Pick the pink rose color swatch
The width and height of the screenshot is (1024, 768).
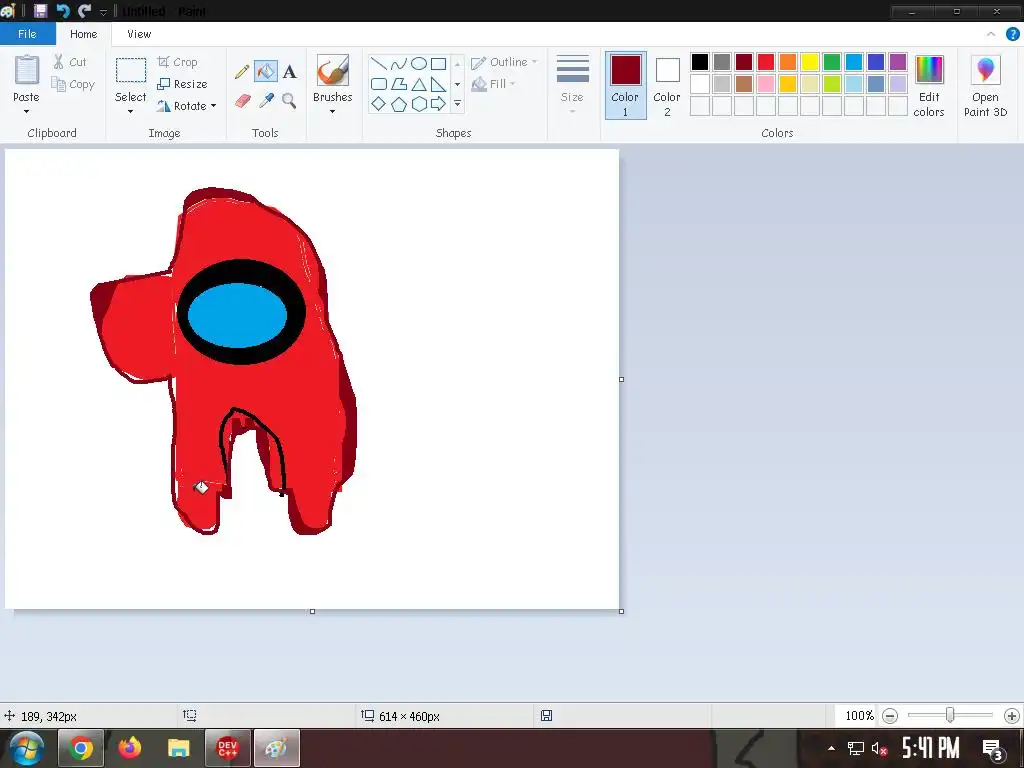pos(765,84)
